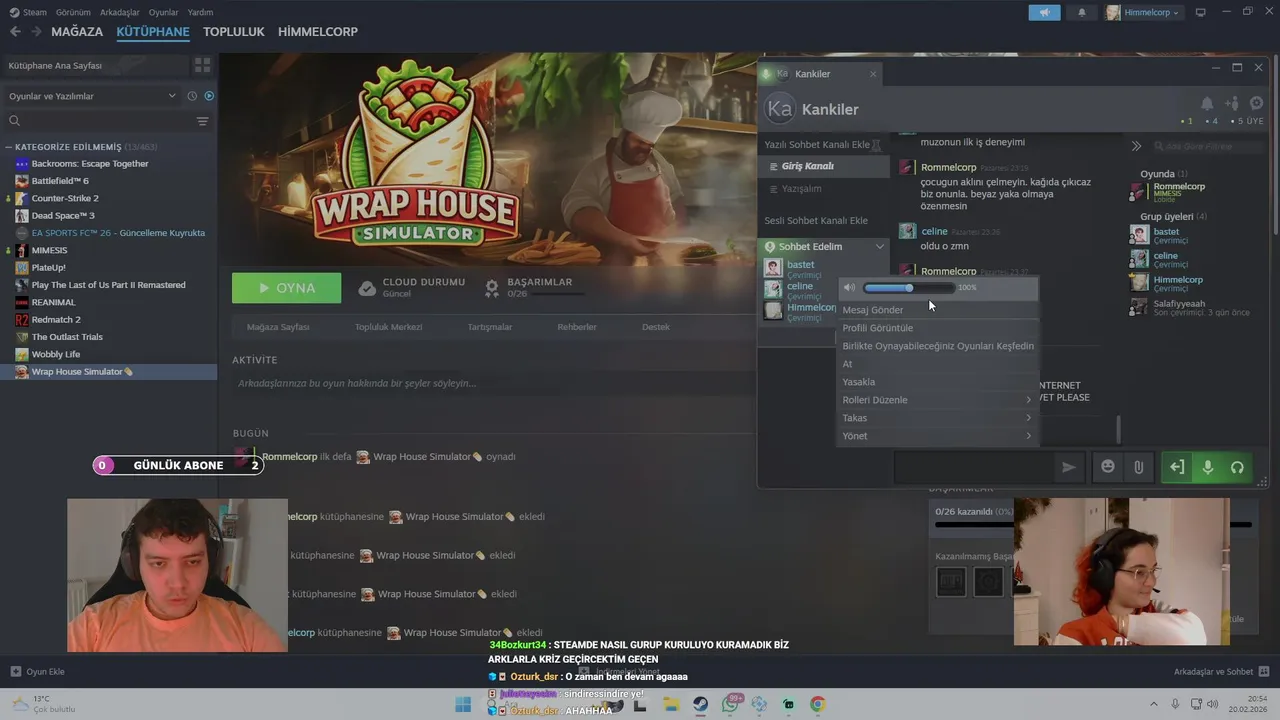Open Himmelcorp account dropdown
1280x720 pixels.
[1143, 13]
